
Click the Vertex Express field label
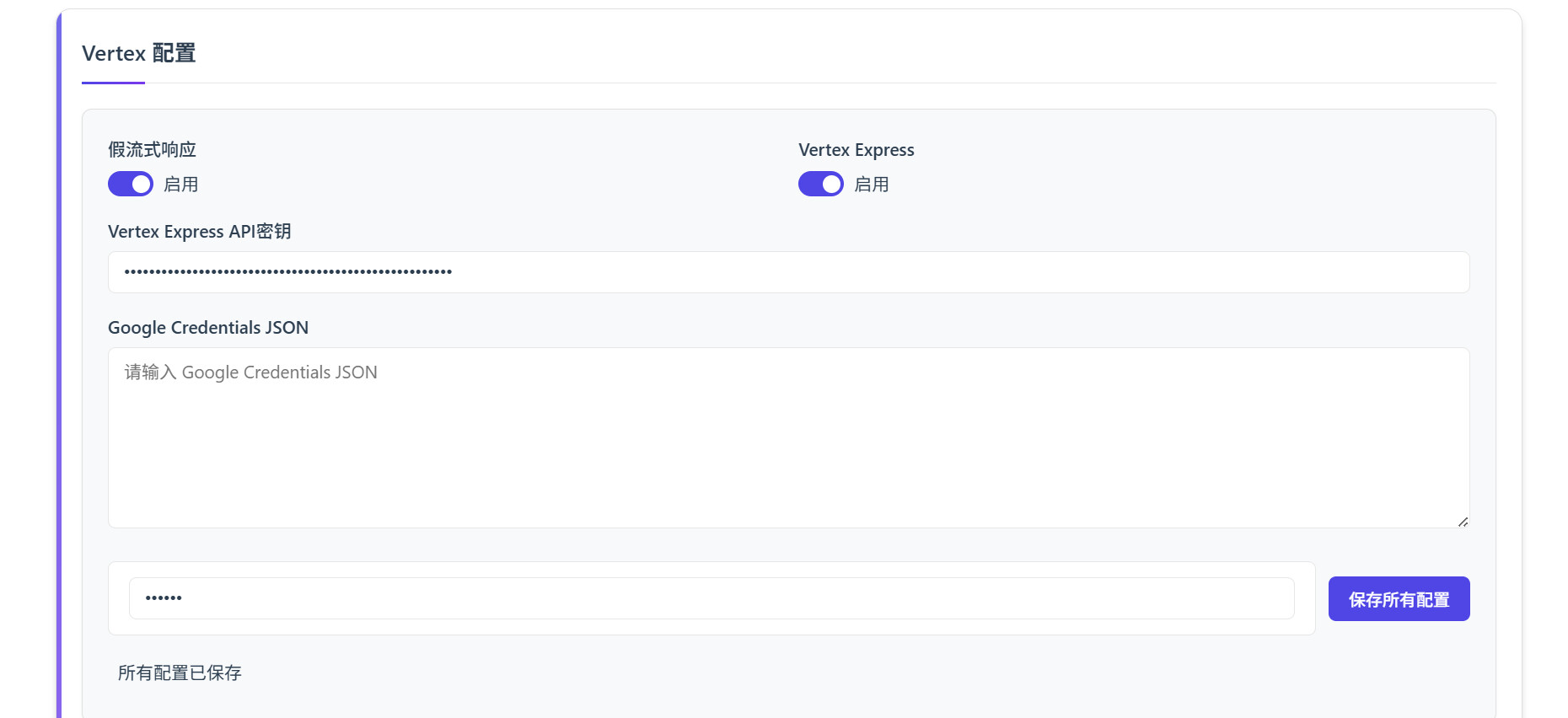[x=856, y=150]
